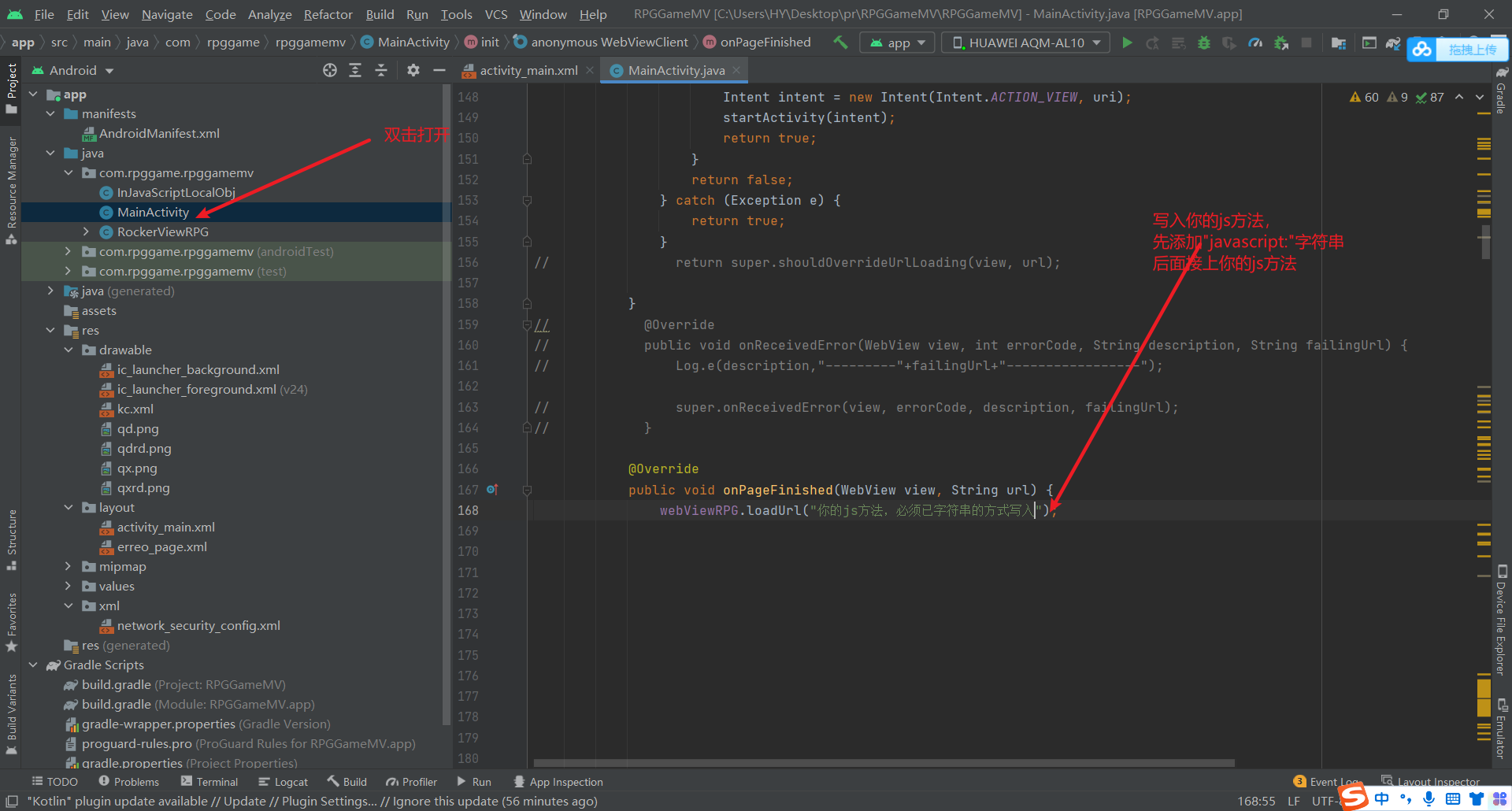This screenshot has height=811, width=1512.
Task: Click Select Opened File target icon
Action: click(x=330, y=70)
